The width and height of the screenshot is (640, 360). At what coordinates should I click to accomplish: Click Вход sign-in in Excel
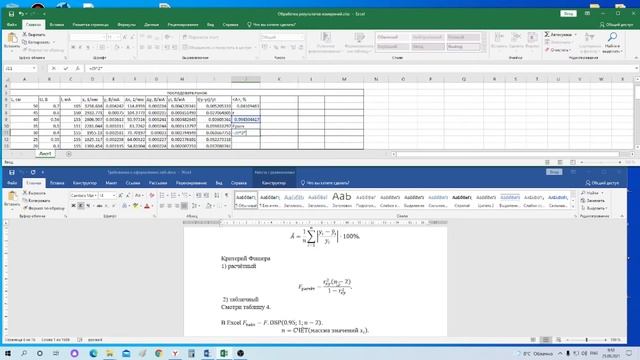569,14
